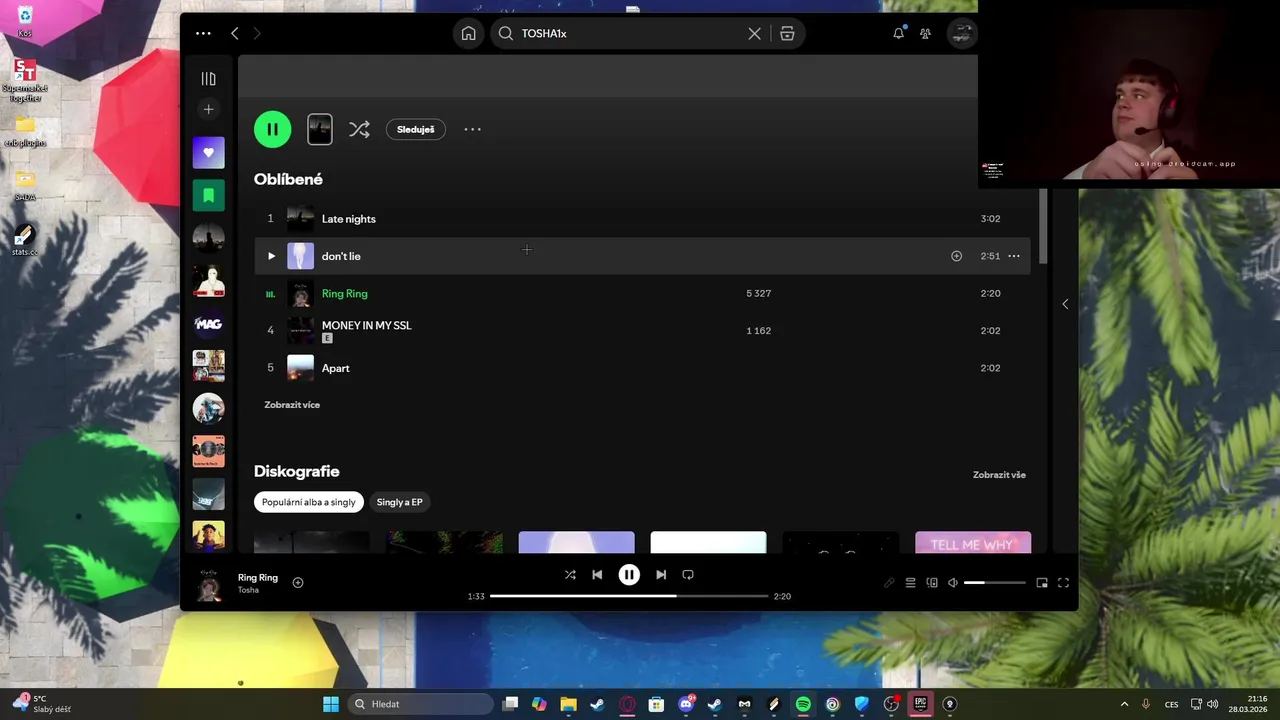Image resolution: width=1280 pixels, height=720 pixels.
Task: Open the notifications bell
Action: tap(898, 33)
